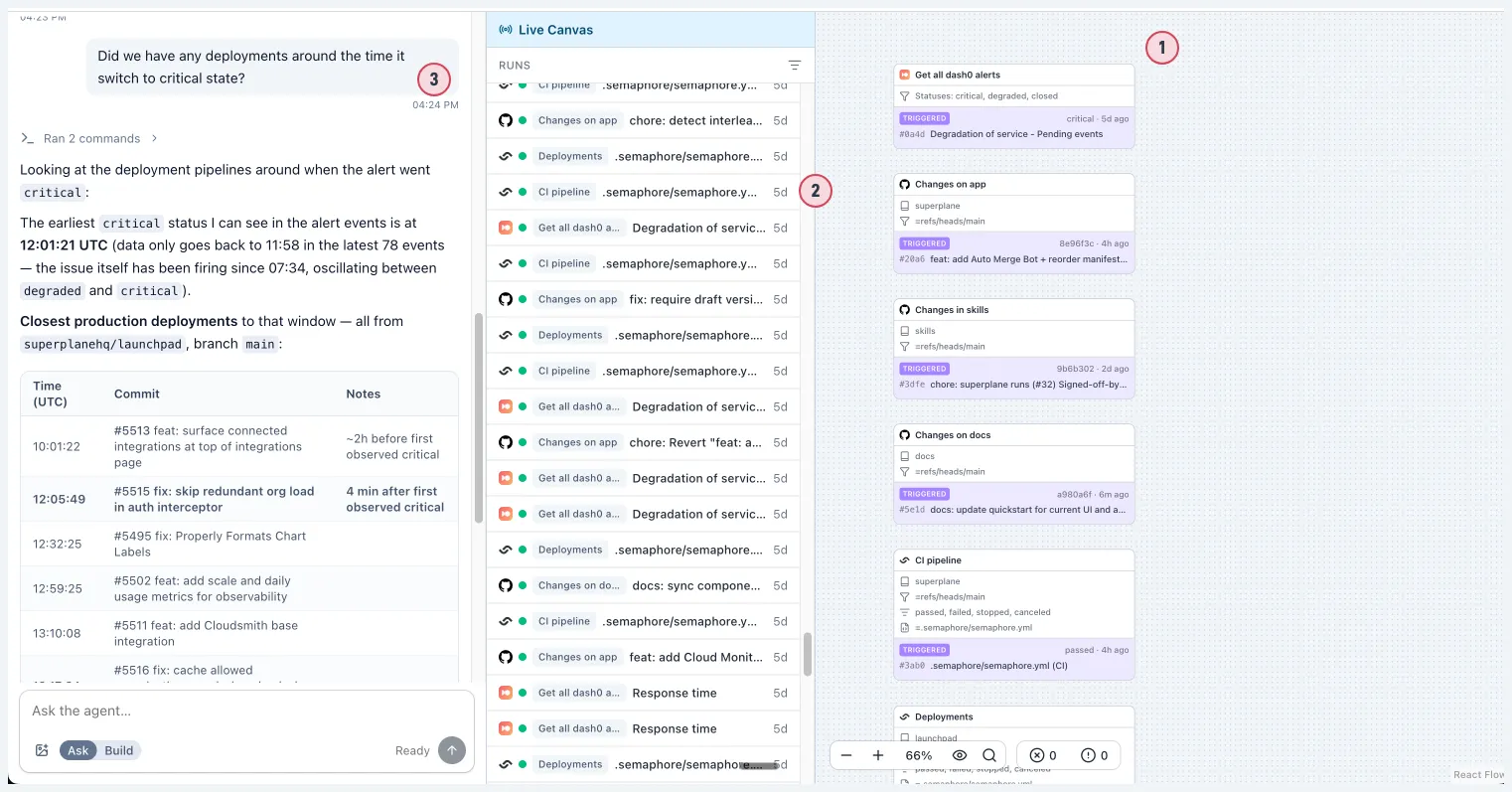The height and width of the screenshot is (792, 1512).
Task: Click TRIGGERED badge on 'CI pipeline' node
Action: click(925, 650)
